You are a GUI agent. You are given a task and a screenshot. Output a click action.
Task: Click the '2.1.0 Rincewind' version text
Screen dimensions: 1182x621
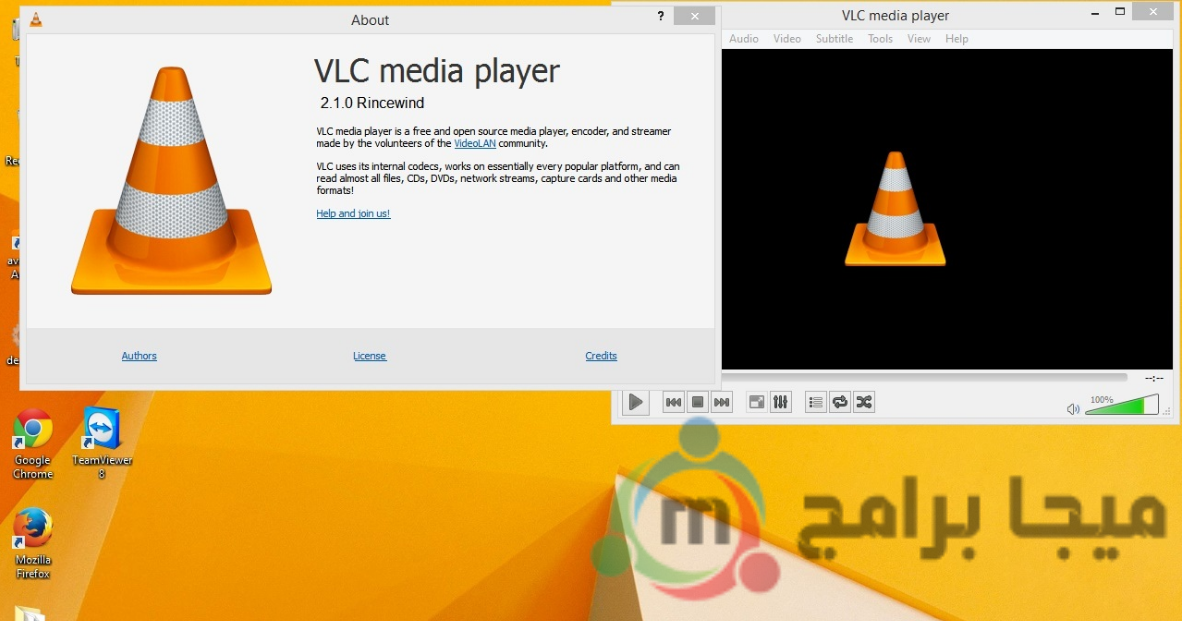pos(372,103)
